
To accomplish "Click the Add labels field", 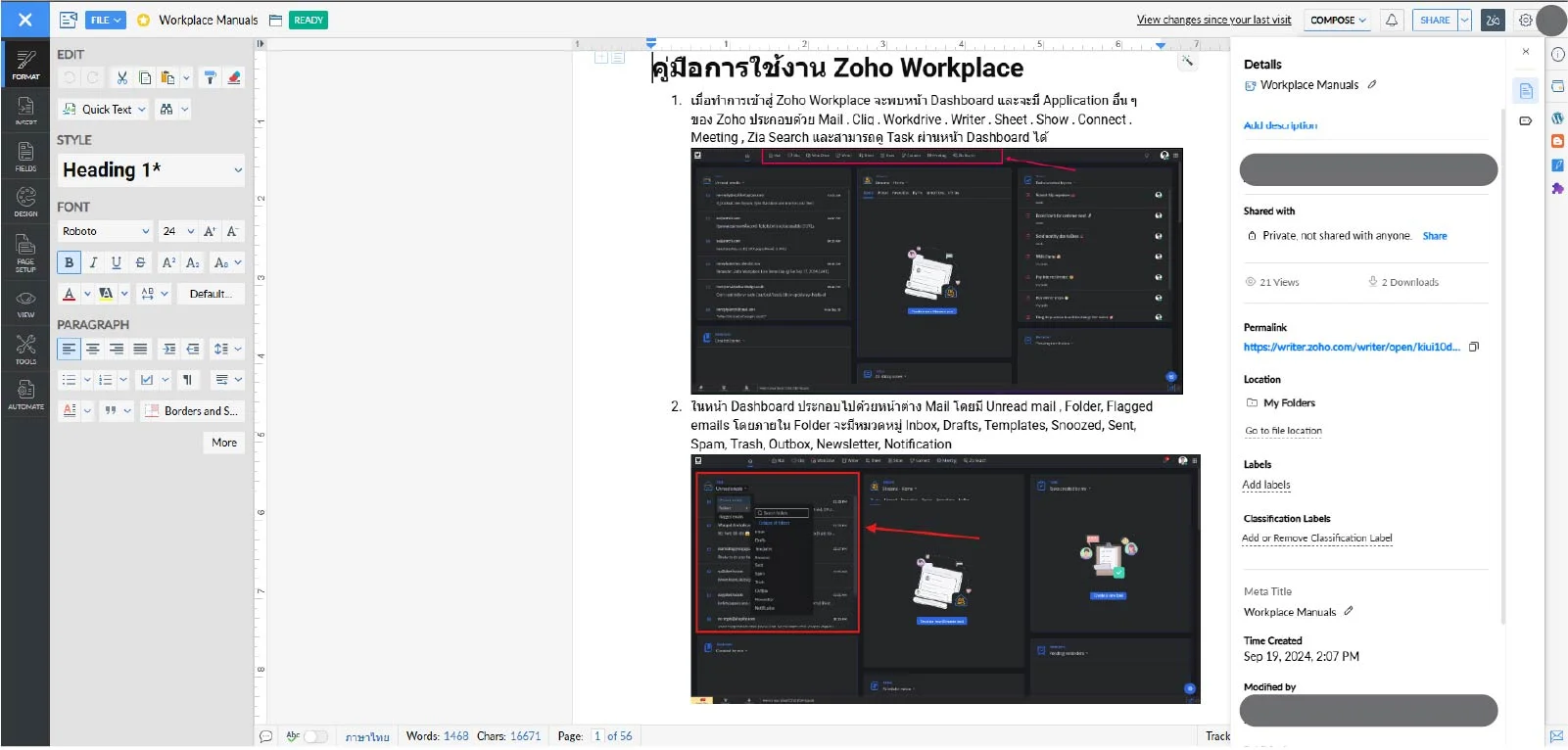I will (x=1266, y=485).
